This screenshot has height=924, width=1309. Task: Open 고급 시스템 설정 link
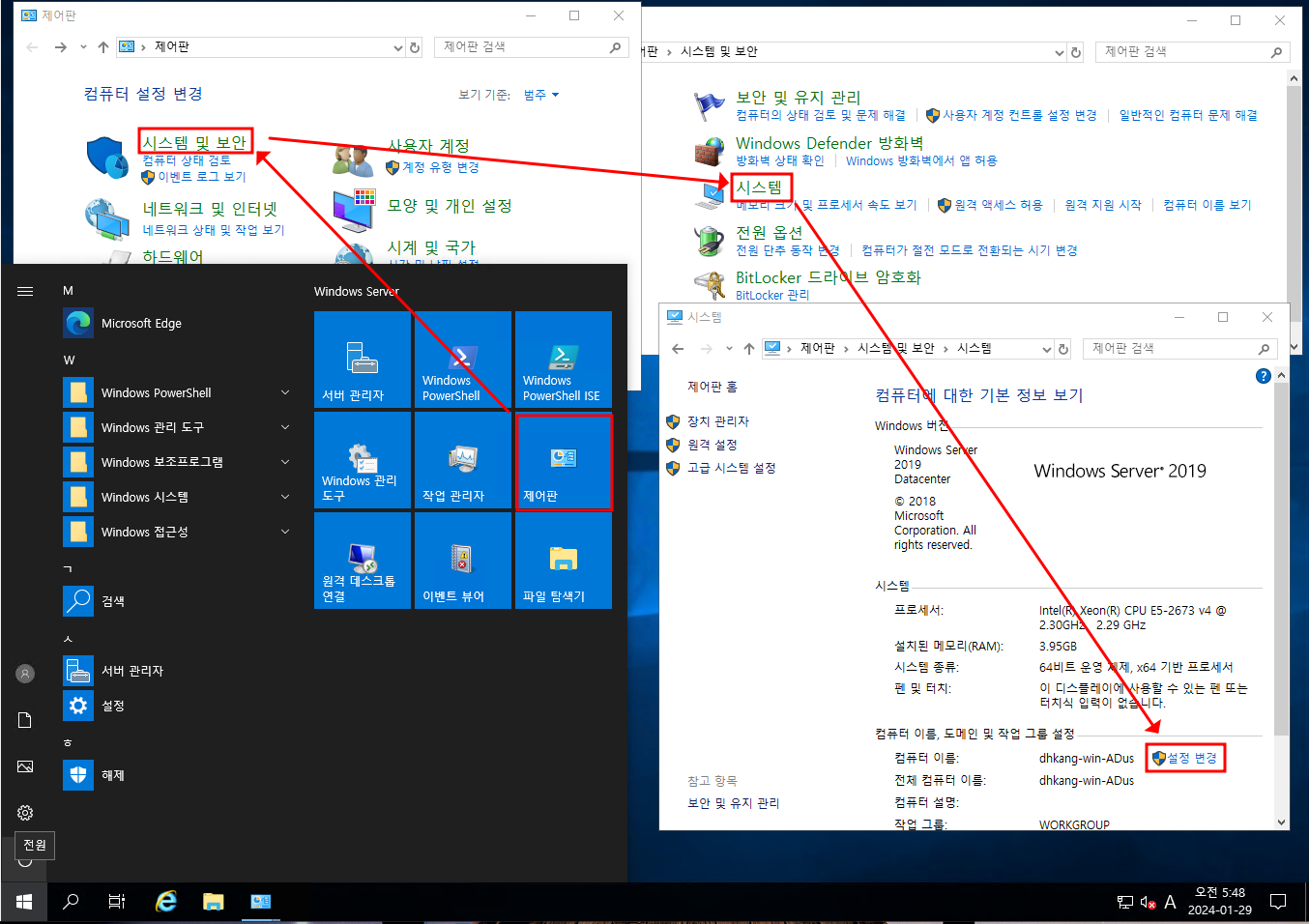732,468
